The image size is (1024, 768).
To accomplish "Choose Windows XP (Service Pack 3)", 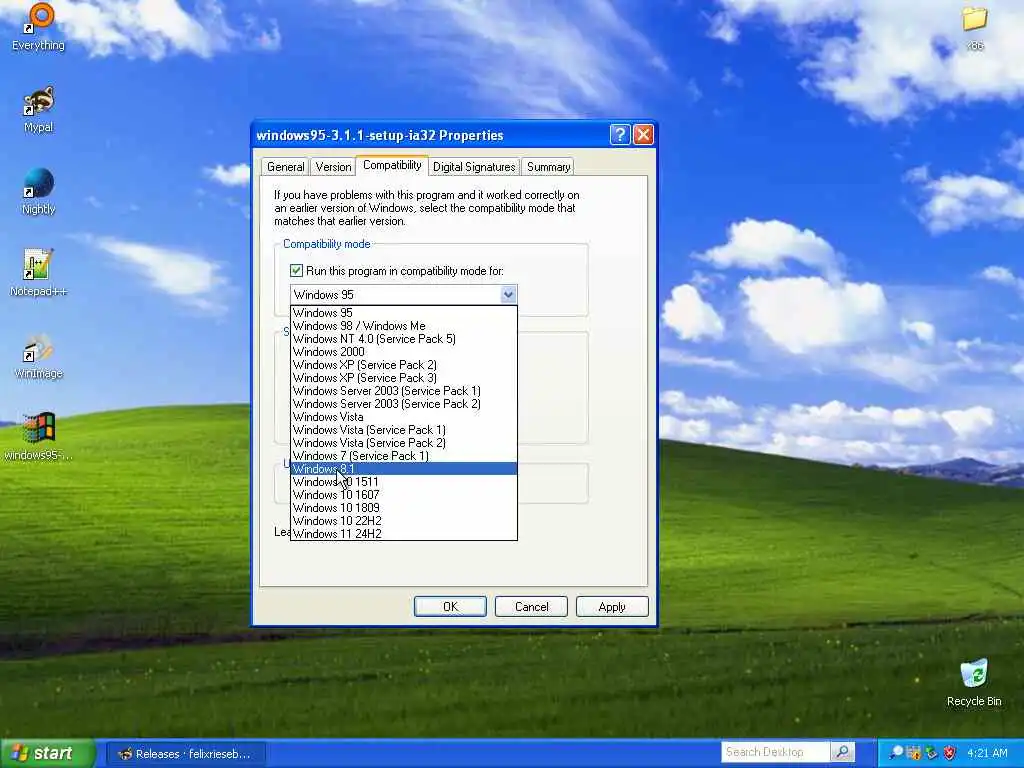I will pyautogui.click(x=404, y=377).
